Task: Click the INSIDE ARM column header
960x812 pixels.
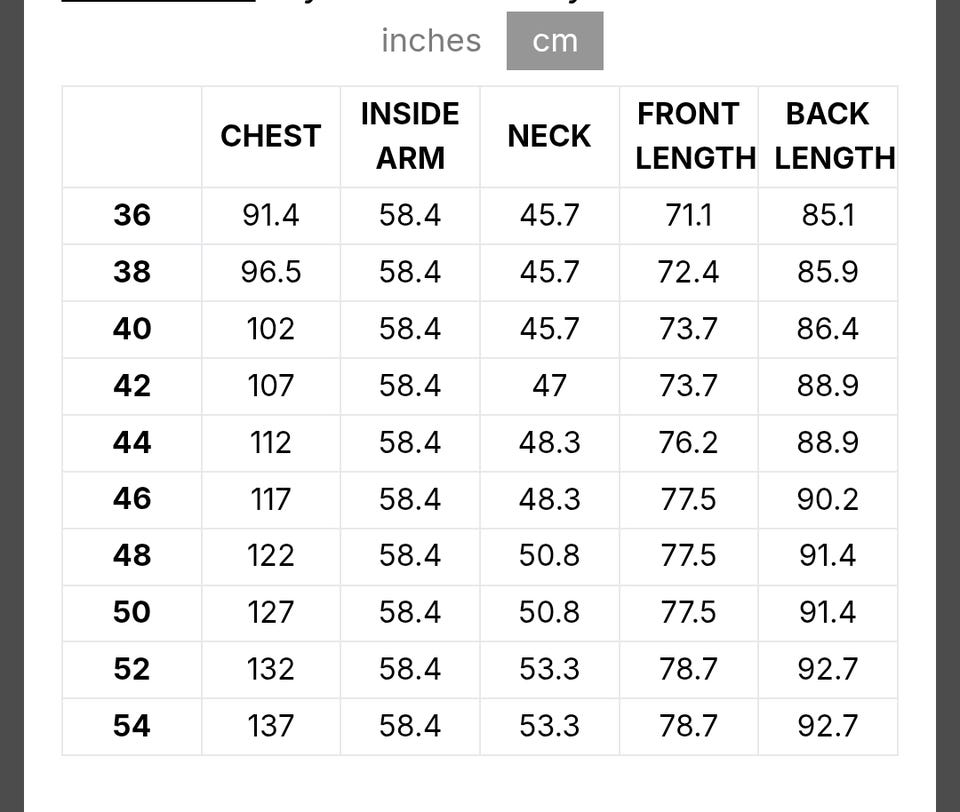Action: tap(410, 136)
